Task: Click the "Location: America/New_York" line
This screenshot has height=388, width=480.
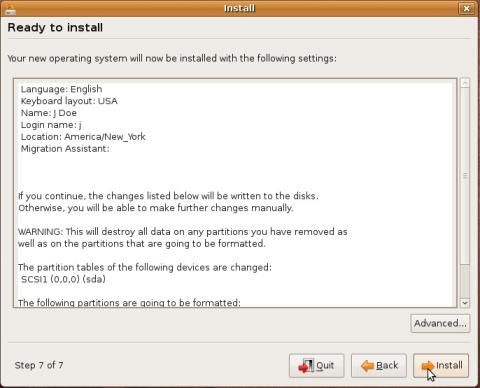Action: (x=83, y=137)
